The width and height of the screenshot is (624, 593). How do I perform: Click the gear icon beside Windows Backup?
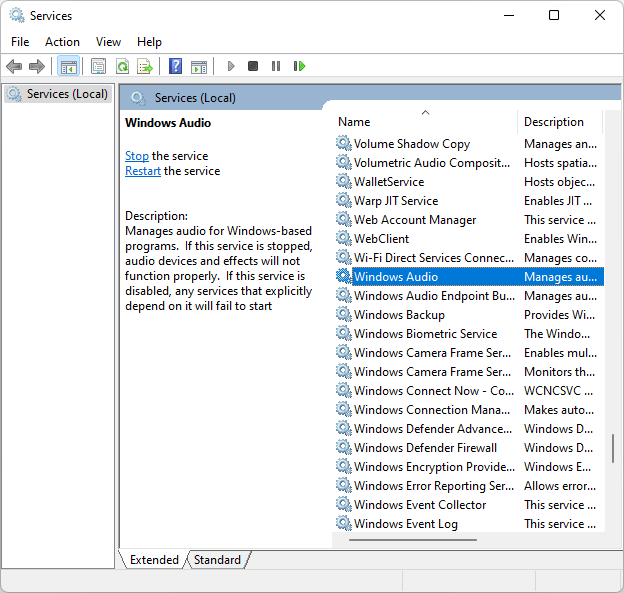click(344, 314)
